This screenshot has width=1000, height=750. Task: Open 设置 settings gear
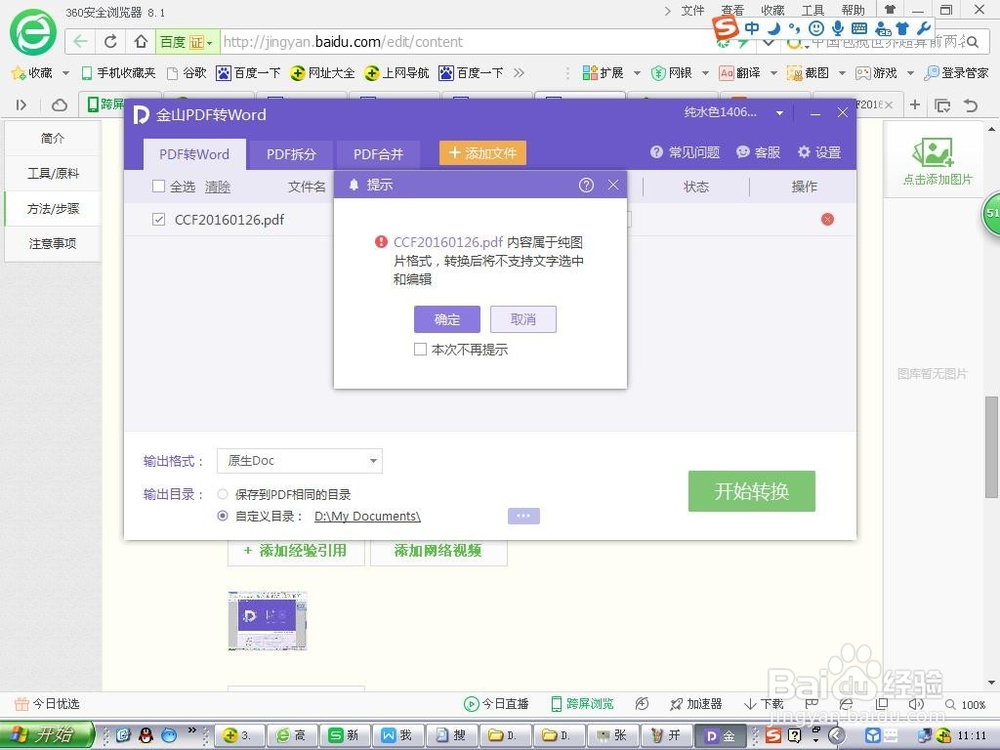tap(820, 152)
